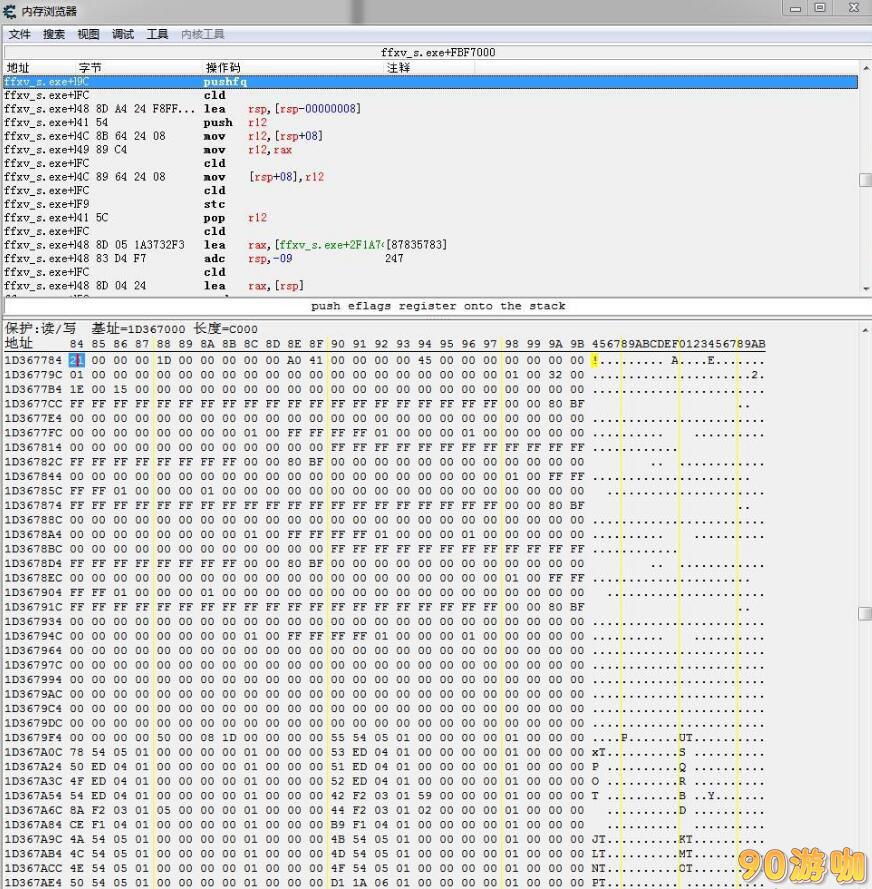Click byte 78 in row 1D367A0C
The width and height of the screenshot is (872, 889).
pyautogui.click(x=77, y=752)
